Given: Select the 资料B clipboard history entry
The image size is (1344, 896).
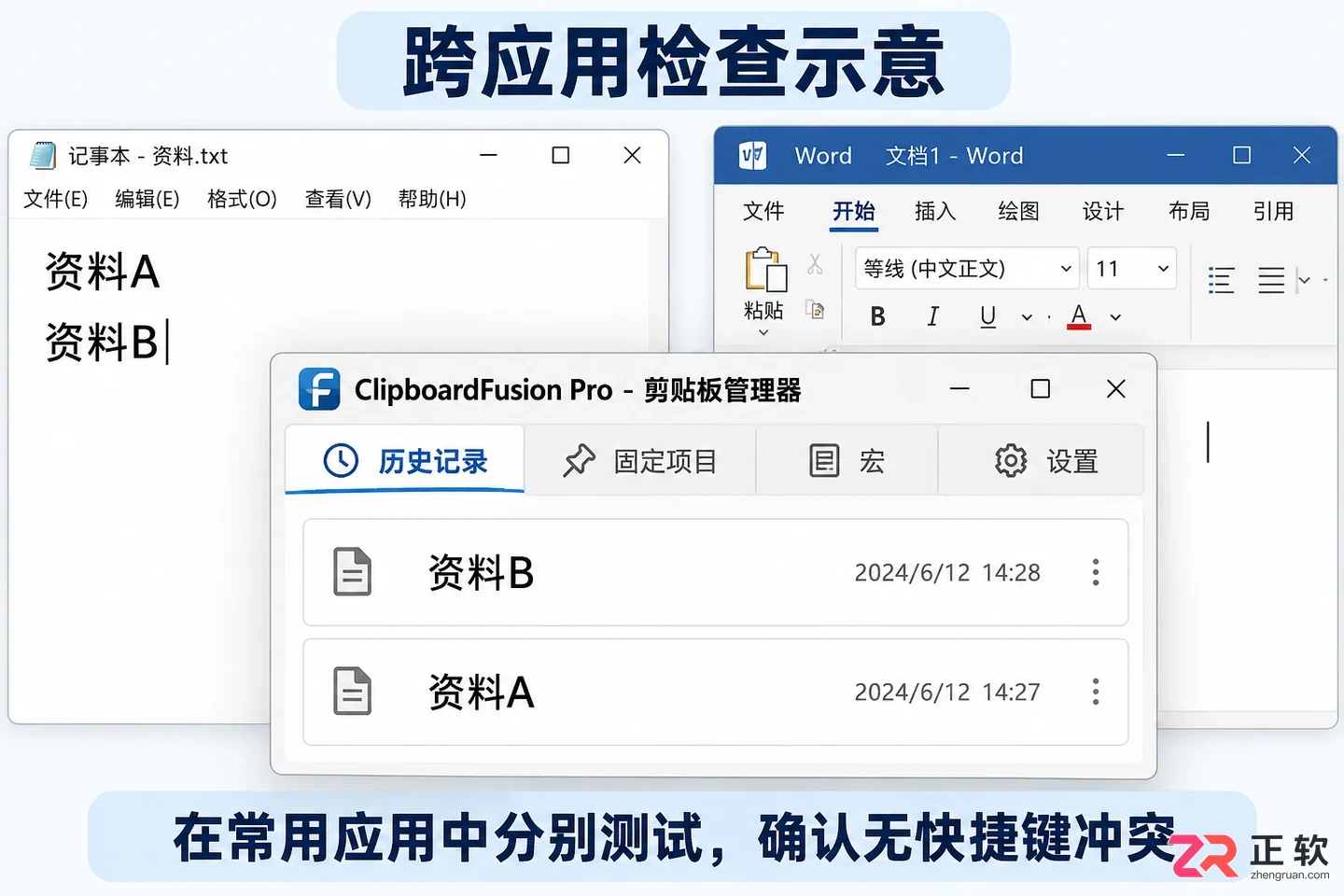Looking at the screenshot, I should [716, 572].
